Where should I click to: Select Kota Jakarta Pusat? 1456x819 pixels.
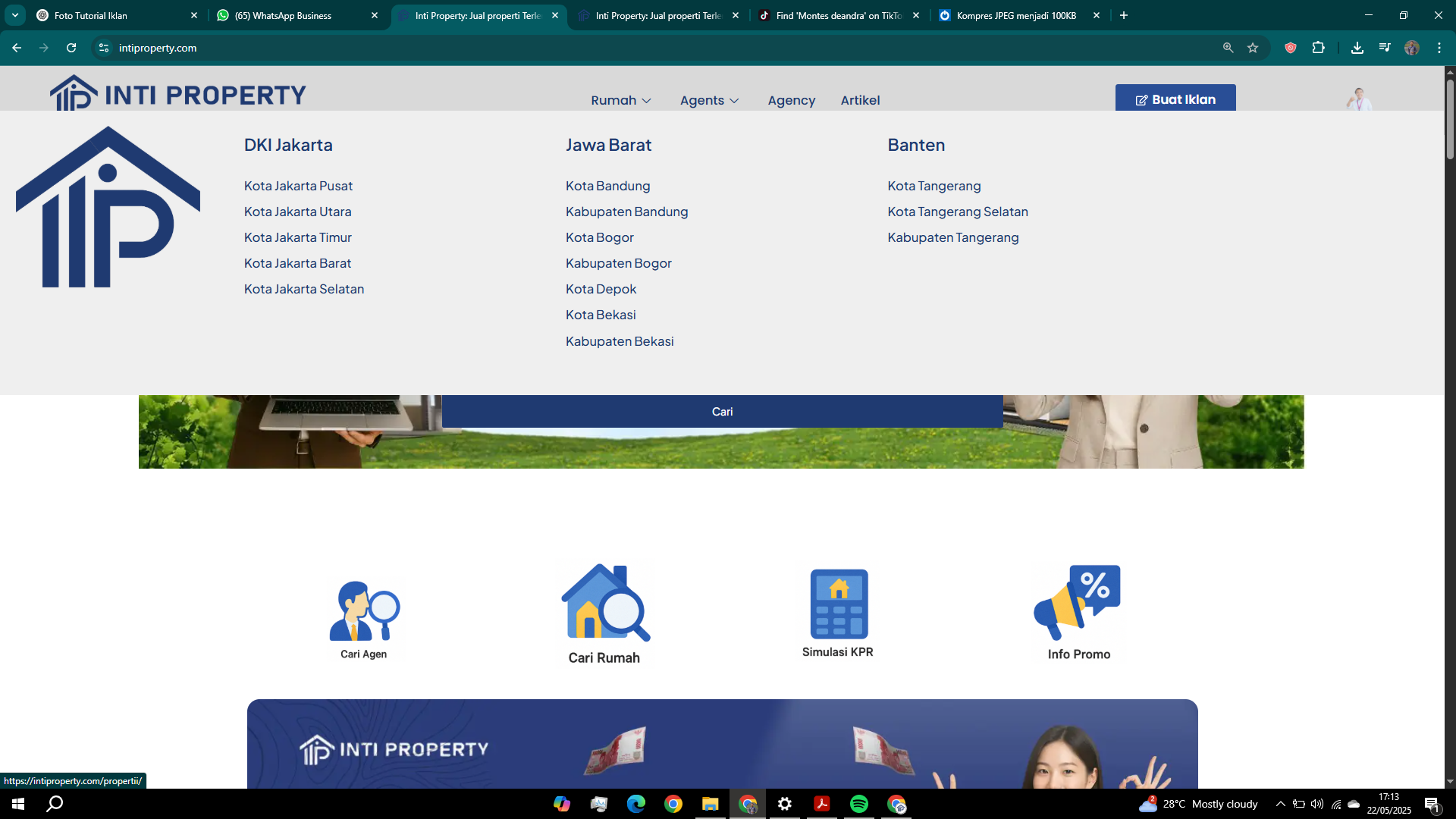point(298,186)
